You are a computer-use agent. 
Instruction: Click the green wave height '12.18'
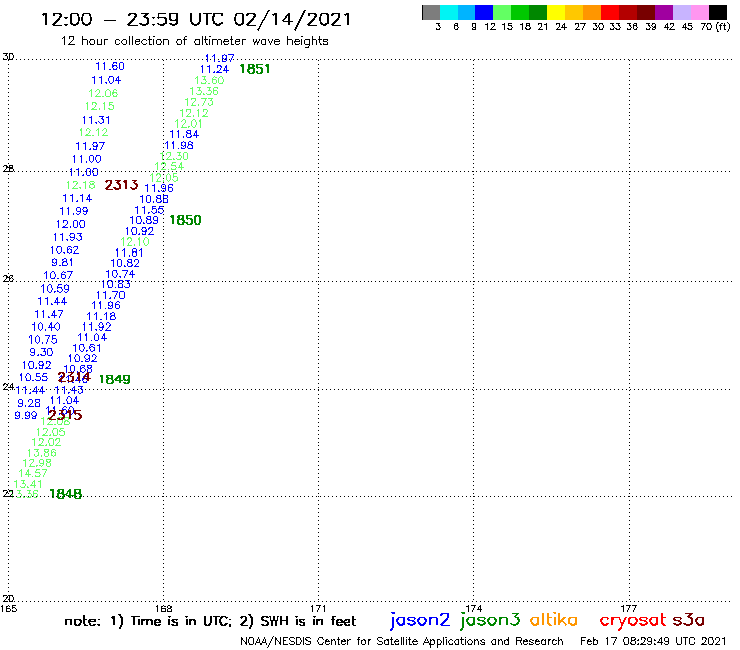pyautogui.click(x=81, y=185)
